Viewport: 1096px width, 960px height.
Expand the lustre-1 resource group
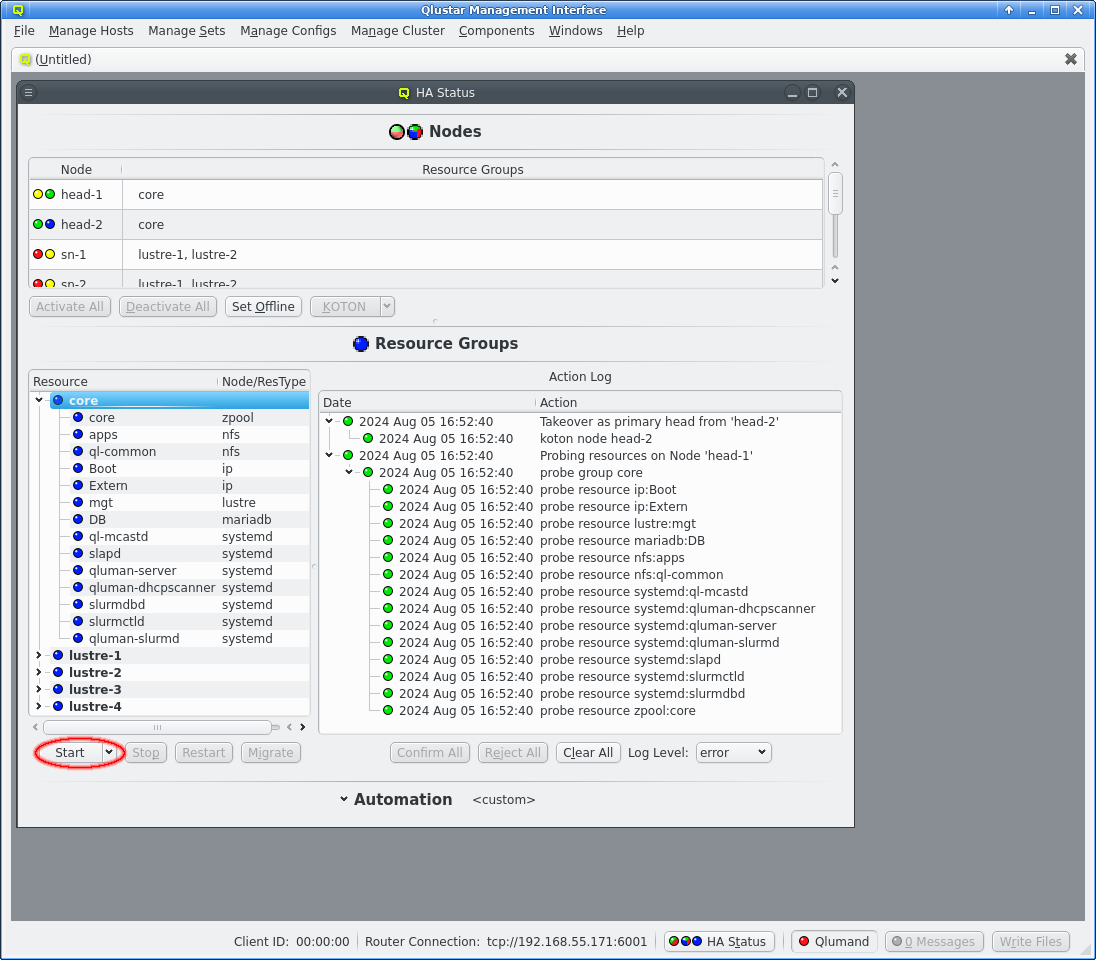(39, 655)
